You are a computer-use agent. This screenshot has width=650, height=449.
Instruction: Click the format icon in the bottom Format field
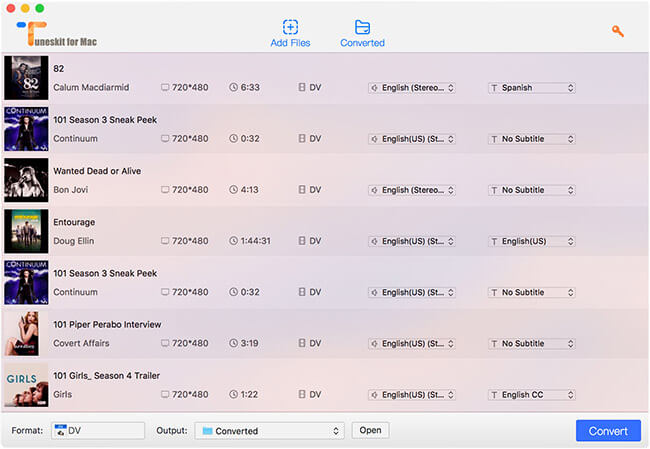pyautogui.click(x=61, y=430)
